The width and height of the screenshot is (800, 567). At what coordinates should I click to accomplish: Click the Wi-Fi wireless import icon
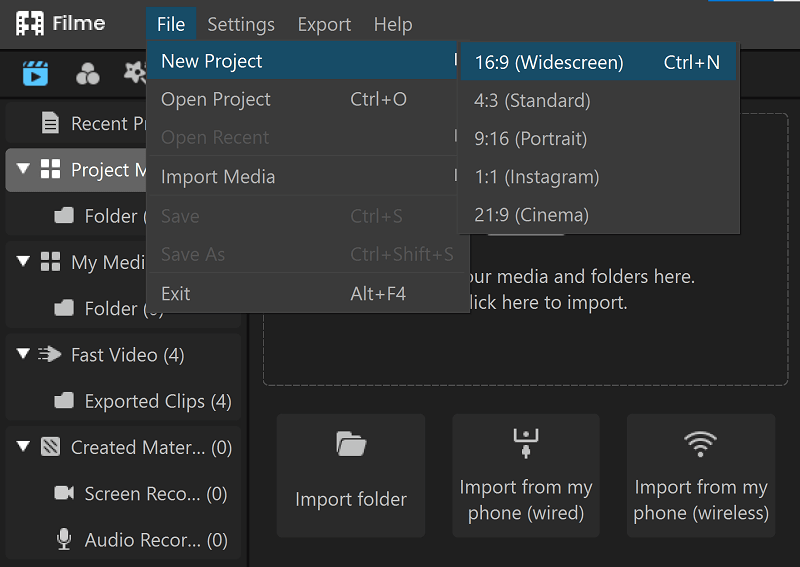point(701,443)
